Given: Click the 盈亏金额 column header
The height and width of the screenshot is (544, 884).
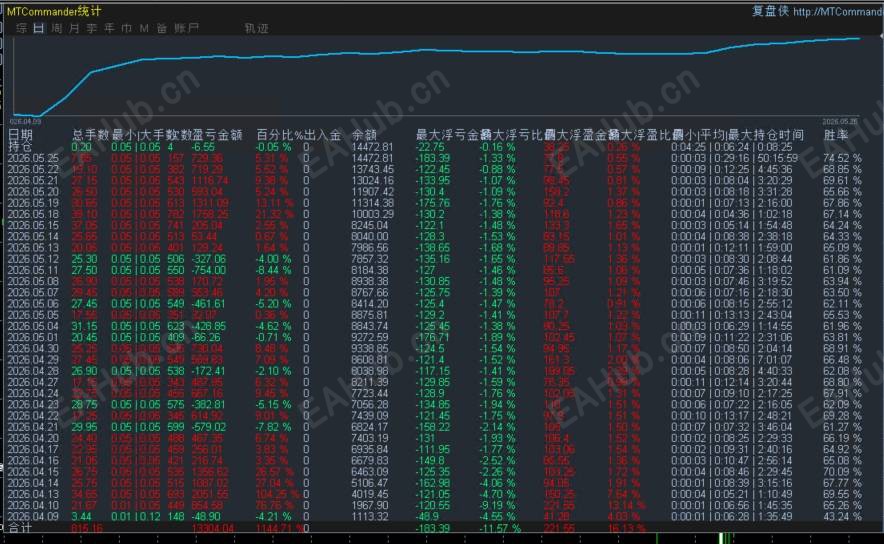Looking at the screenshot, I should (218, 135).
